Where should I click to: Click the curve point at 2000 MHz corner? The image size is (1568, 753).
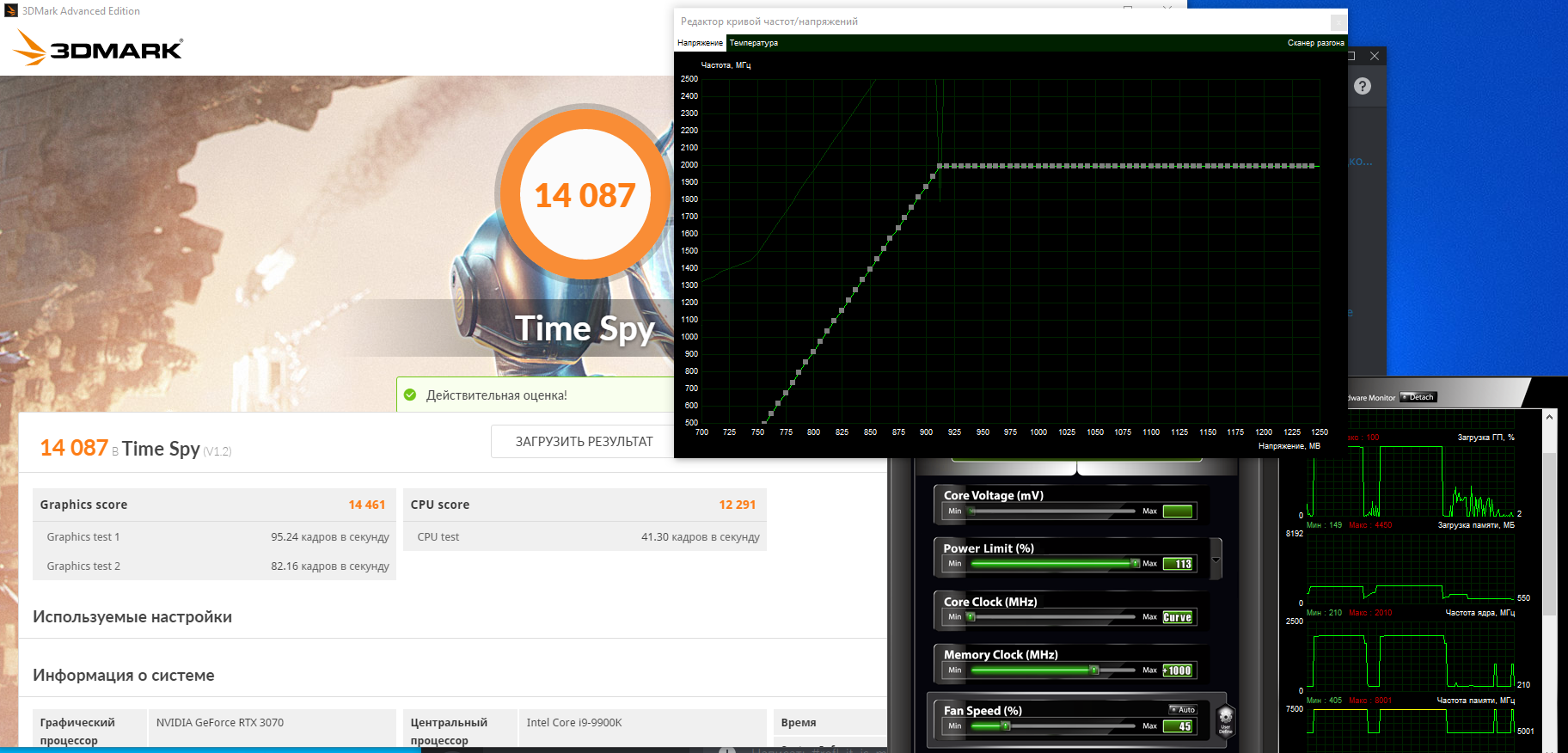(940, 166)
